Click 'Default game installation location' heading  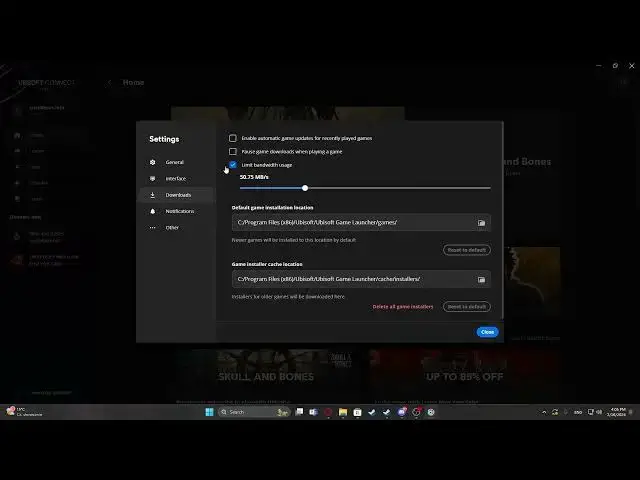tap(272, 207)
